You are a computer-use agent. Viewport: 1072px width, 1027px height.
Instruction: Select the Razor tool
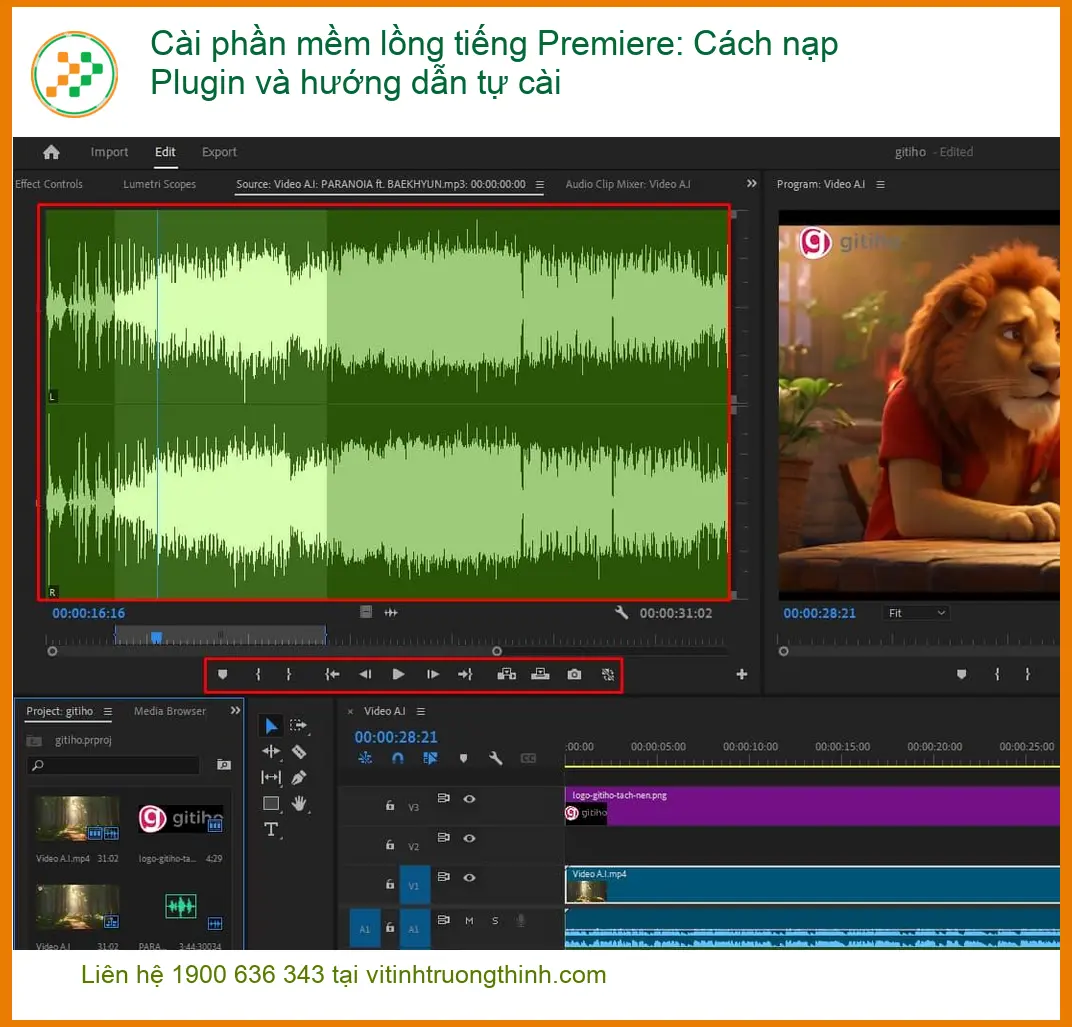point(299,752)
